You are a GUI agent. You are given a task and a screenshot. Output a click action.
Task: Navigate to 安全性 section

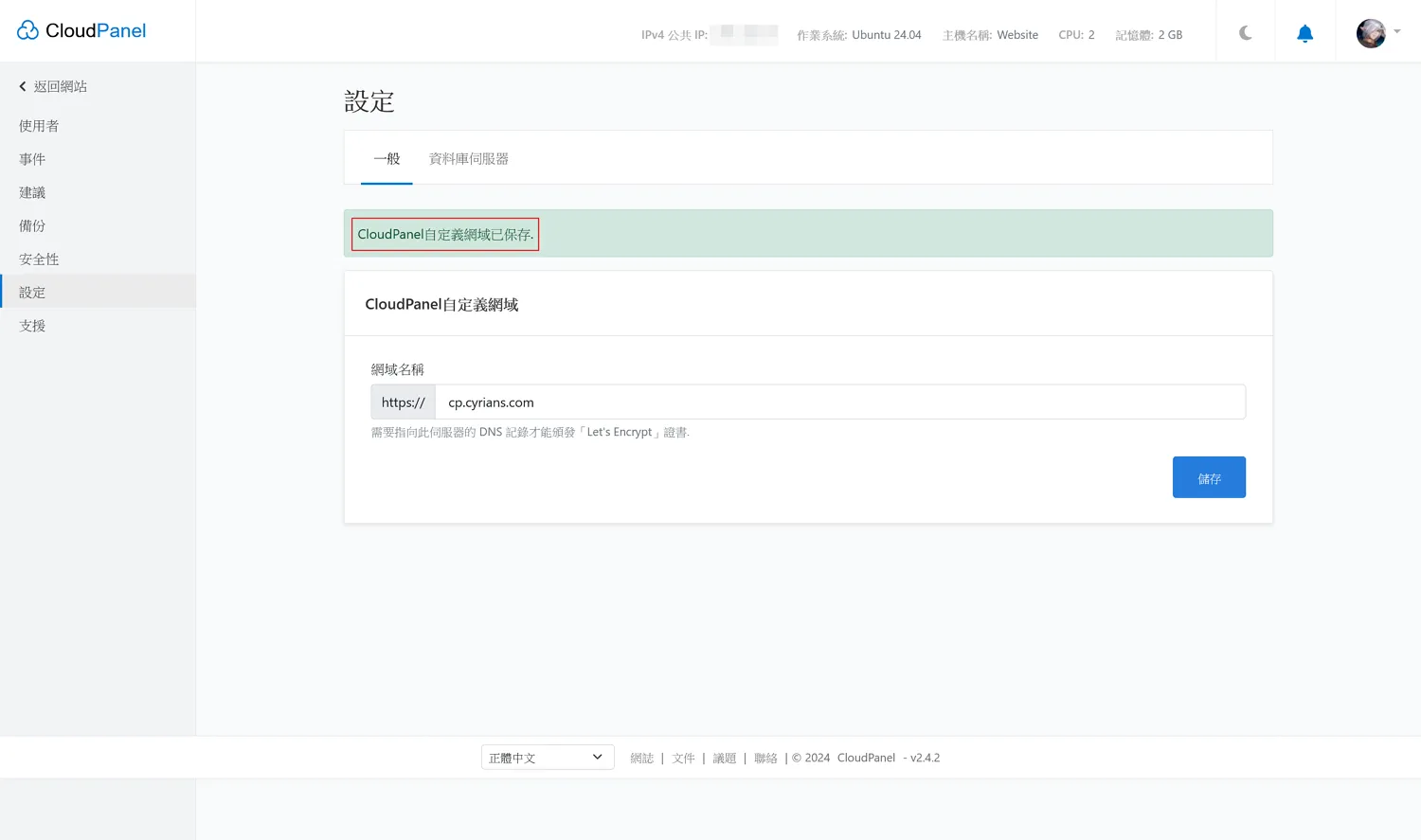click(x=39, y=259)
